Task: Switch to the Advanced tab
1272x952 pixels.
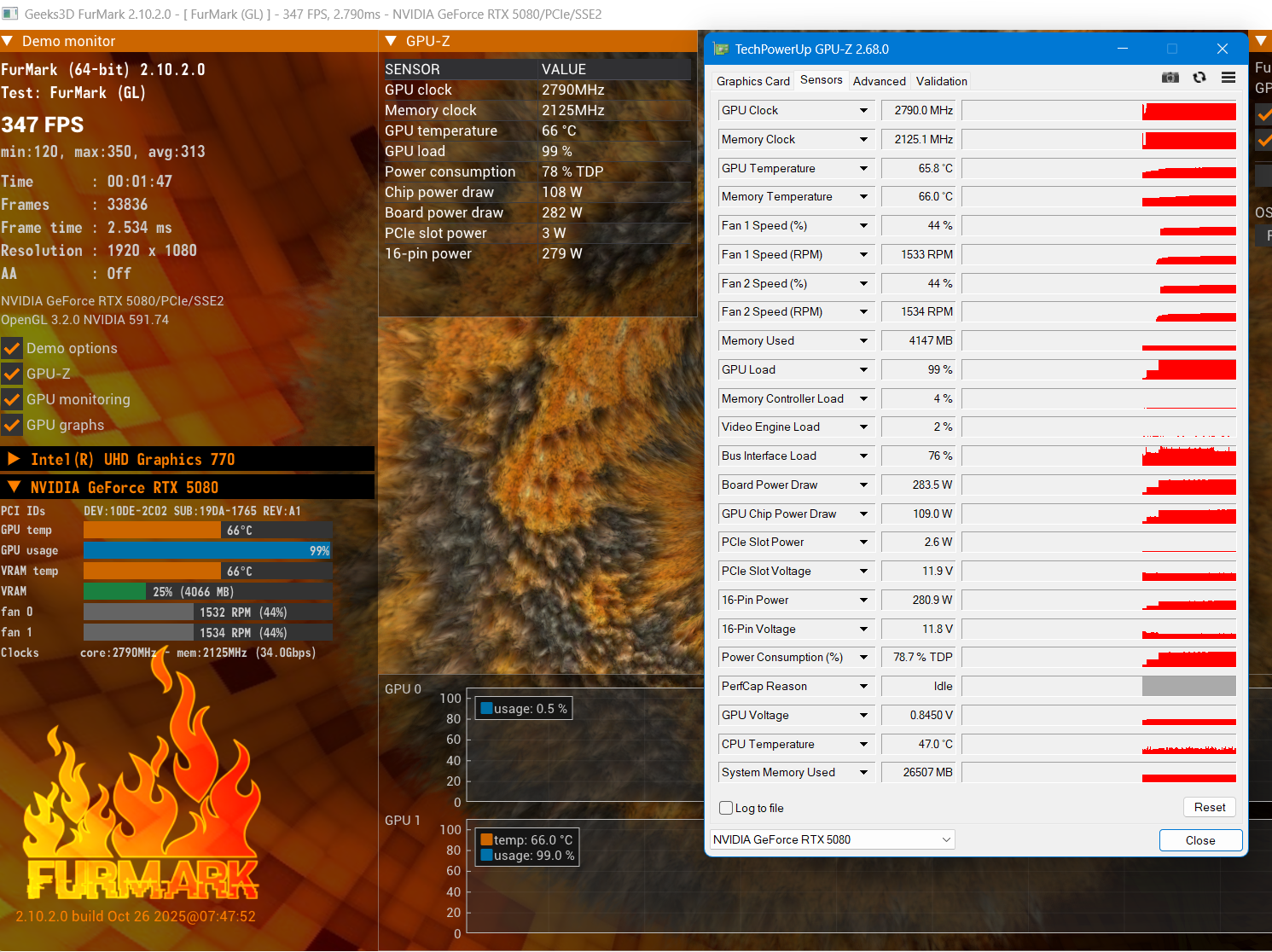Action: [x=879, y=81]
